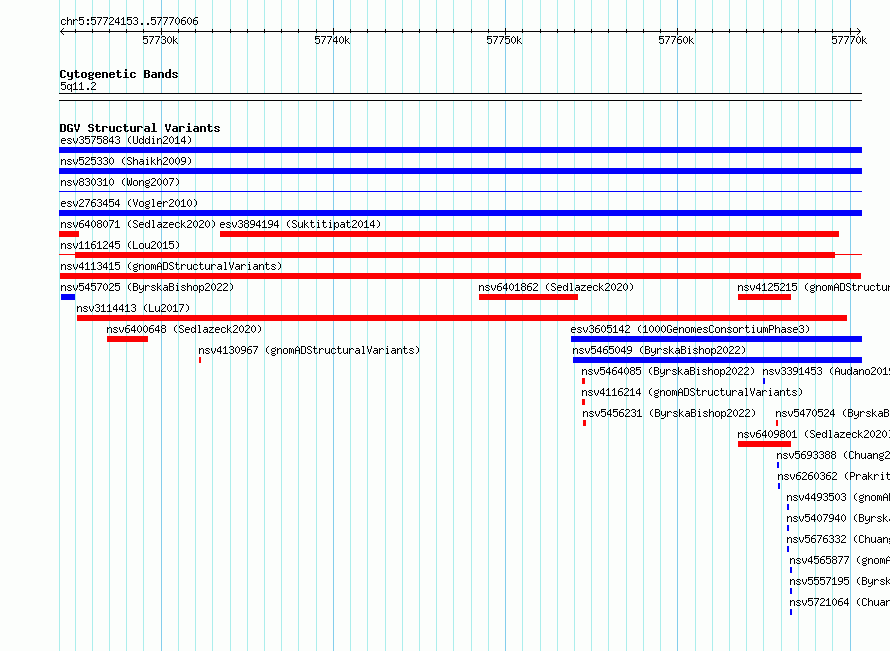Open the esv2763454 (Vogler2010) variant bar
Screen dimensions: 890x651
click(460, 213)
